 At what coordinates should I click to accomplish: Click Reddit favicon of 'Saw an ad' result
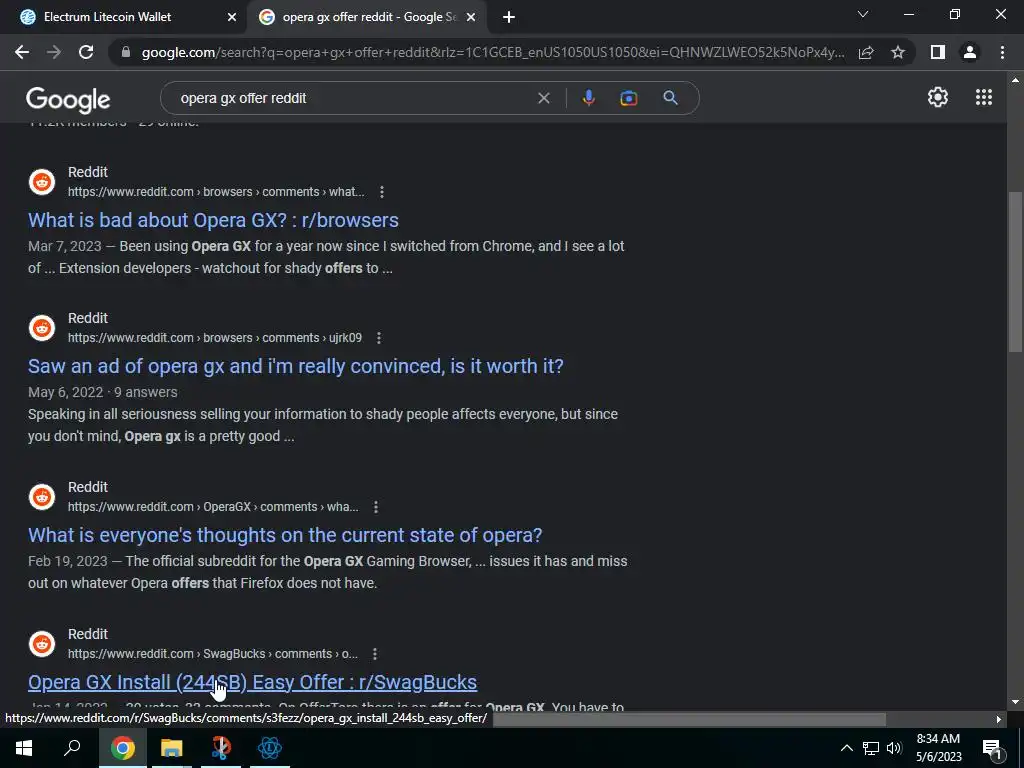click(42, 327)
